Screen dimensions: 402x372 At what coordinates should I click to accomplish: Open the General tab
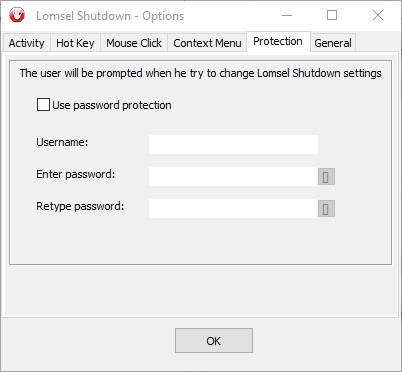pyautogui.click(x=333, y=43)
